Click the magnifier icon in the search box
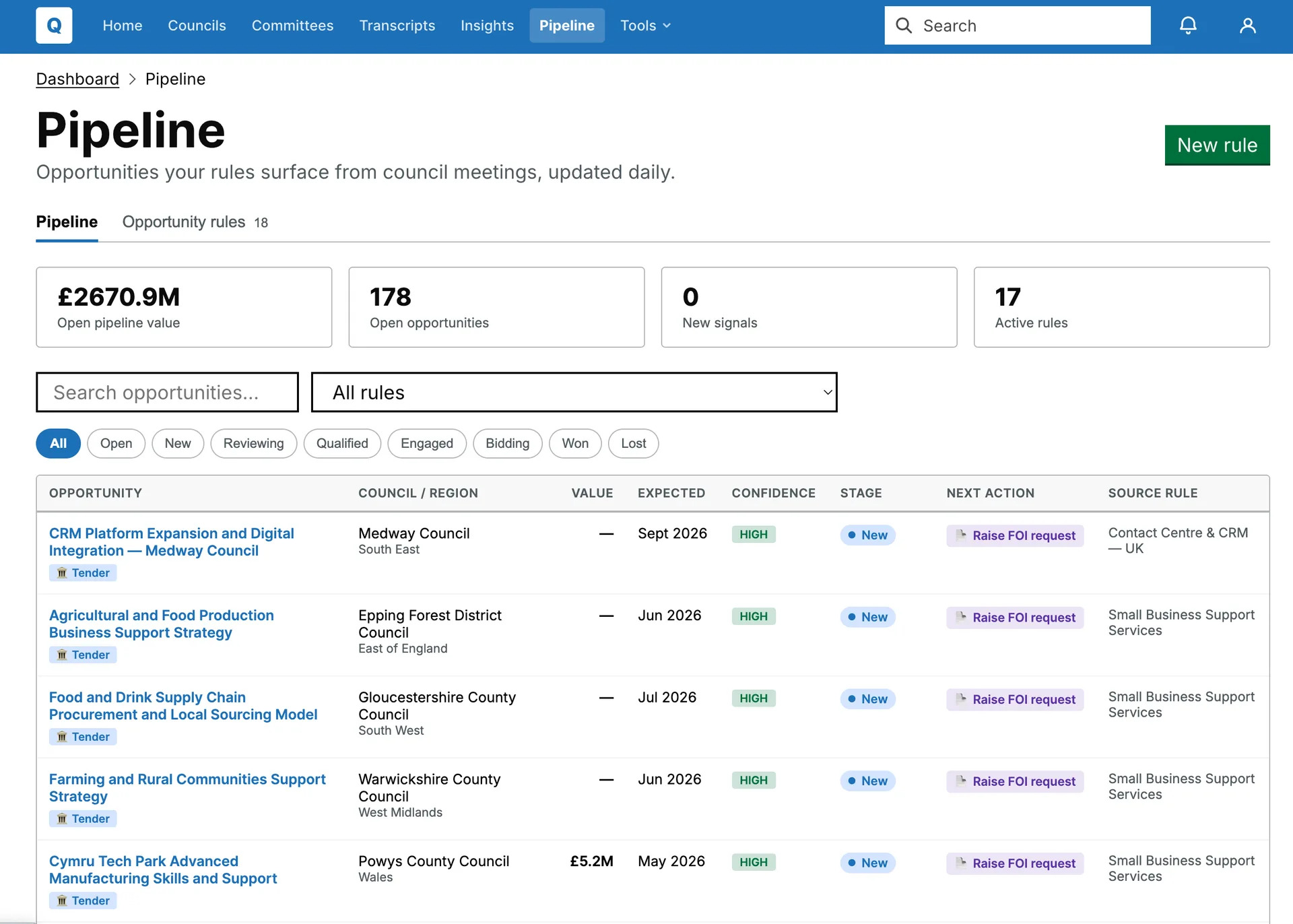 click(x=904, y=26)
